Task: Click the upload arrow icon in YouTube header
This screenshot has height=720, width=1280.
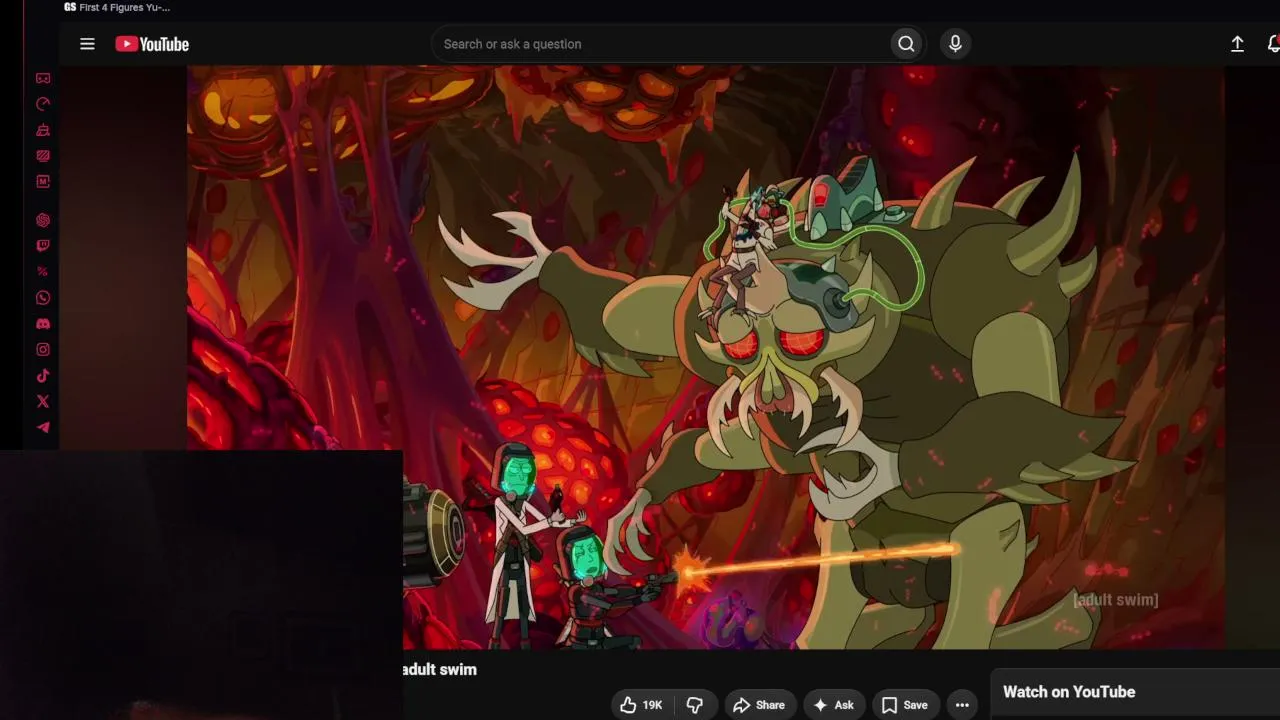Action: (1237, 44)
